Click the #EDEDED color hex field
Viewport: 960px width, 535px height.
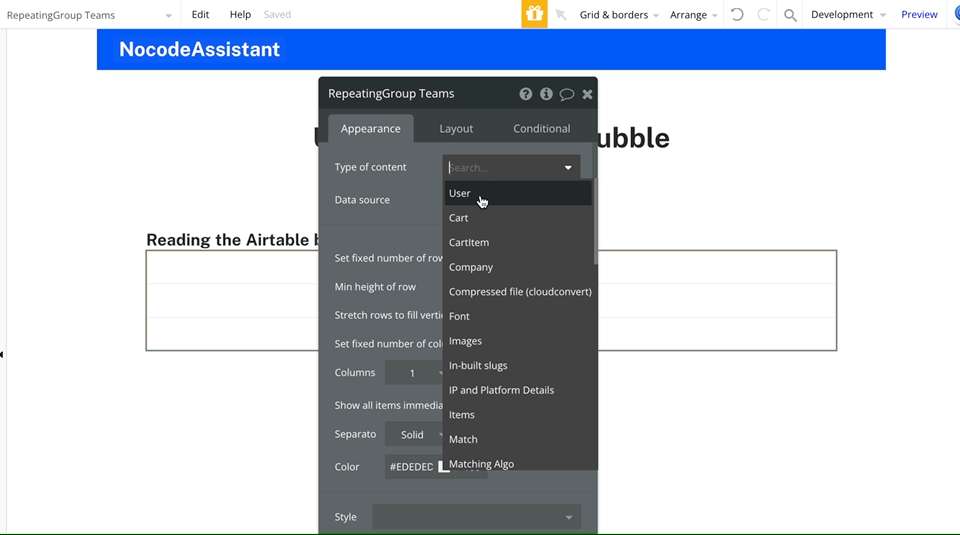[411, 467]
